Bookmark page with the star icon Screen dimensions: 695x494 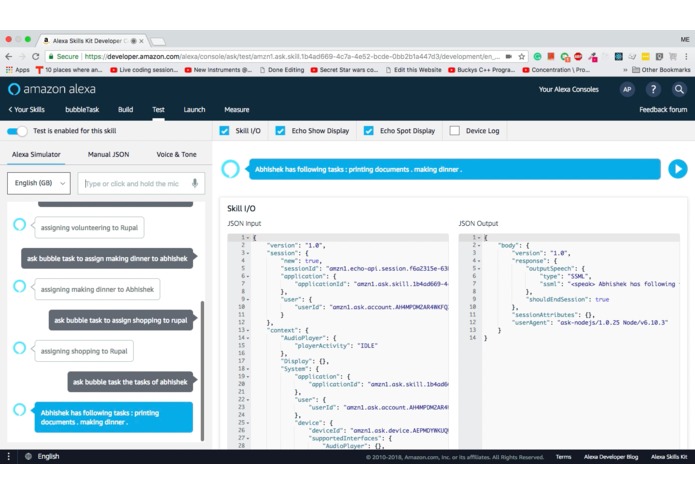pos(522,56)
